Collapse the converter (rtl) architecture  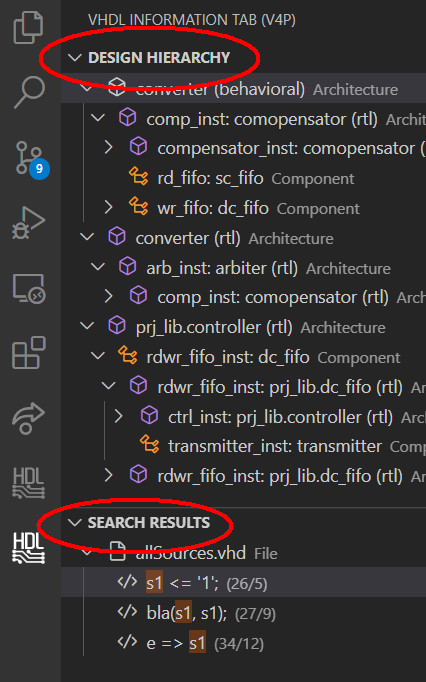[87, 237]
